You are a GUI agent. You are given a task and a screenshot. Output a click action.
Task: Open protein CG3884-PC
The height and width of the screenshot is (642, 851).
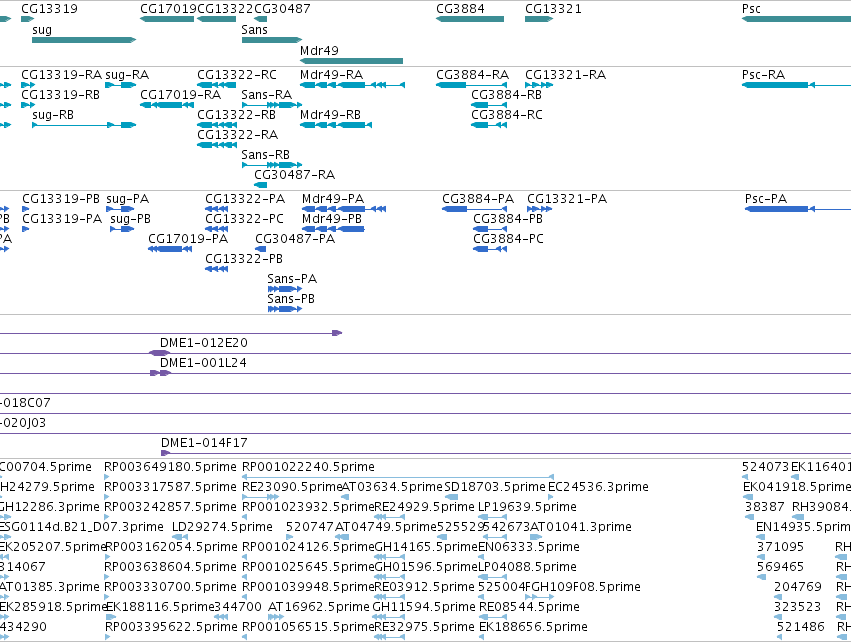click(x=508, y=239)
